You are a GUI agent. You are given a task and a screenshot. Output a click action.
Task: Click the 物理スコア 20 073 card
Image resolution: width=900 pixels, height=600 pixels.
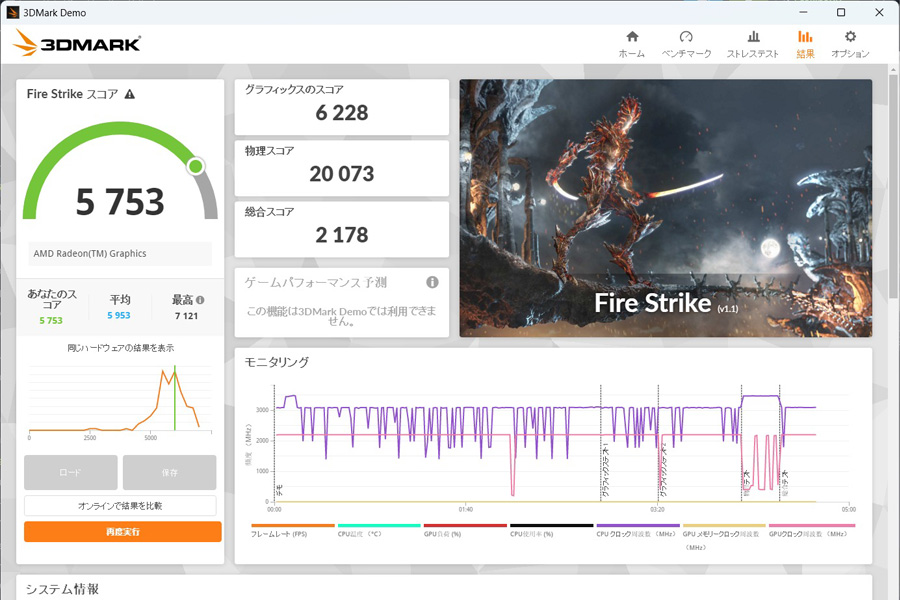pos(342,168)
